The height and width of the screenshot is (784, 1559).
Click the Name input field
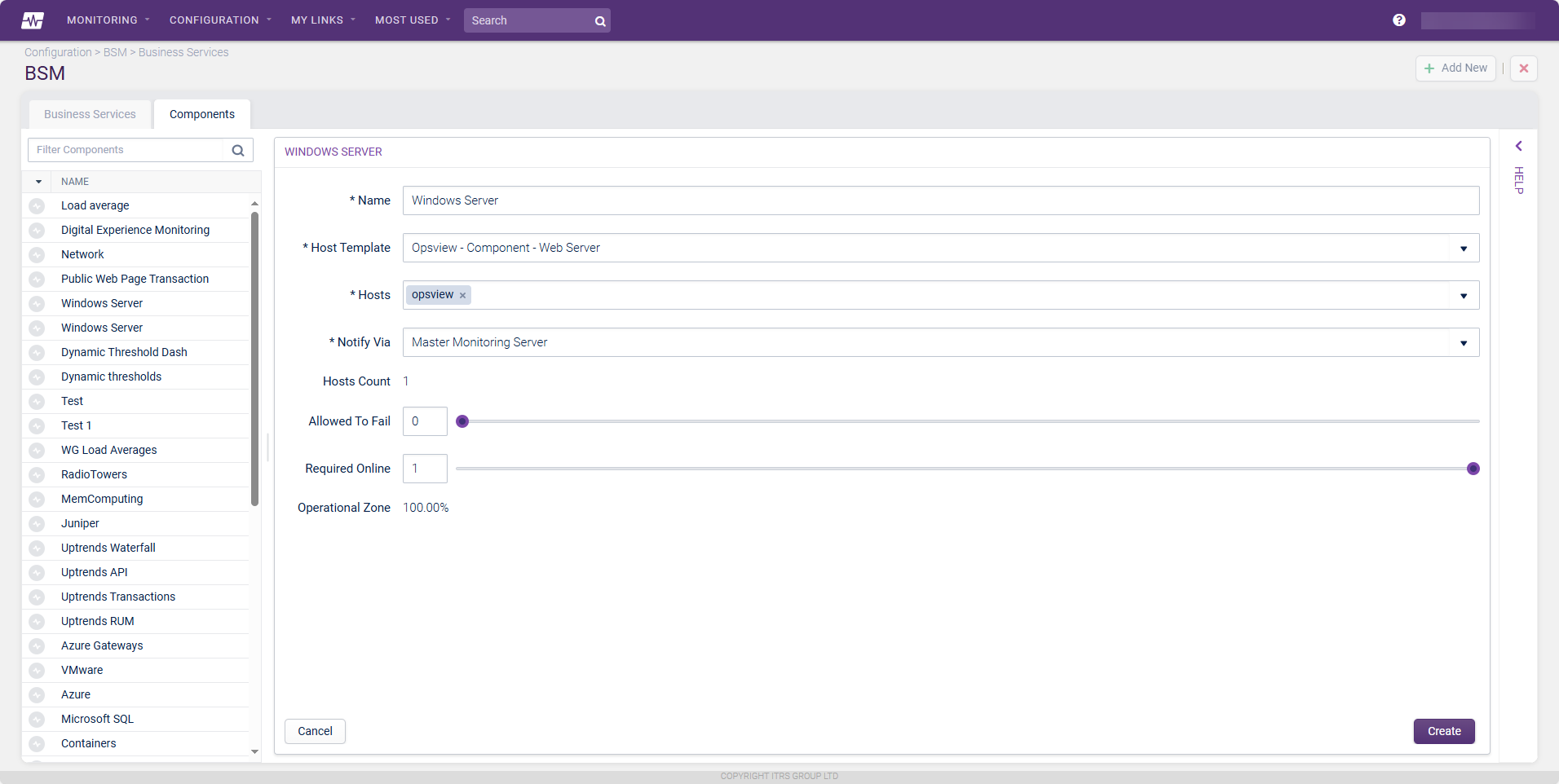(940, 200)
